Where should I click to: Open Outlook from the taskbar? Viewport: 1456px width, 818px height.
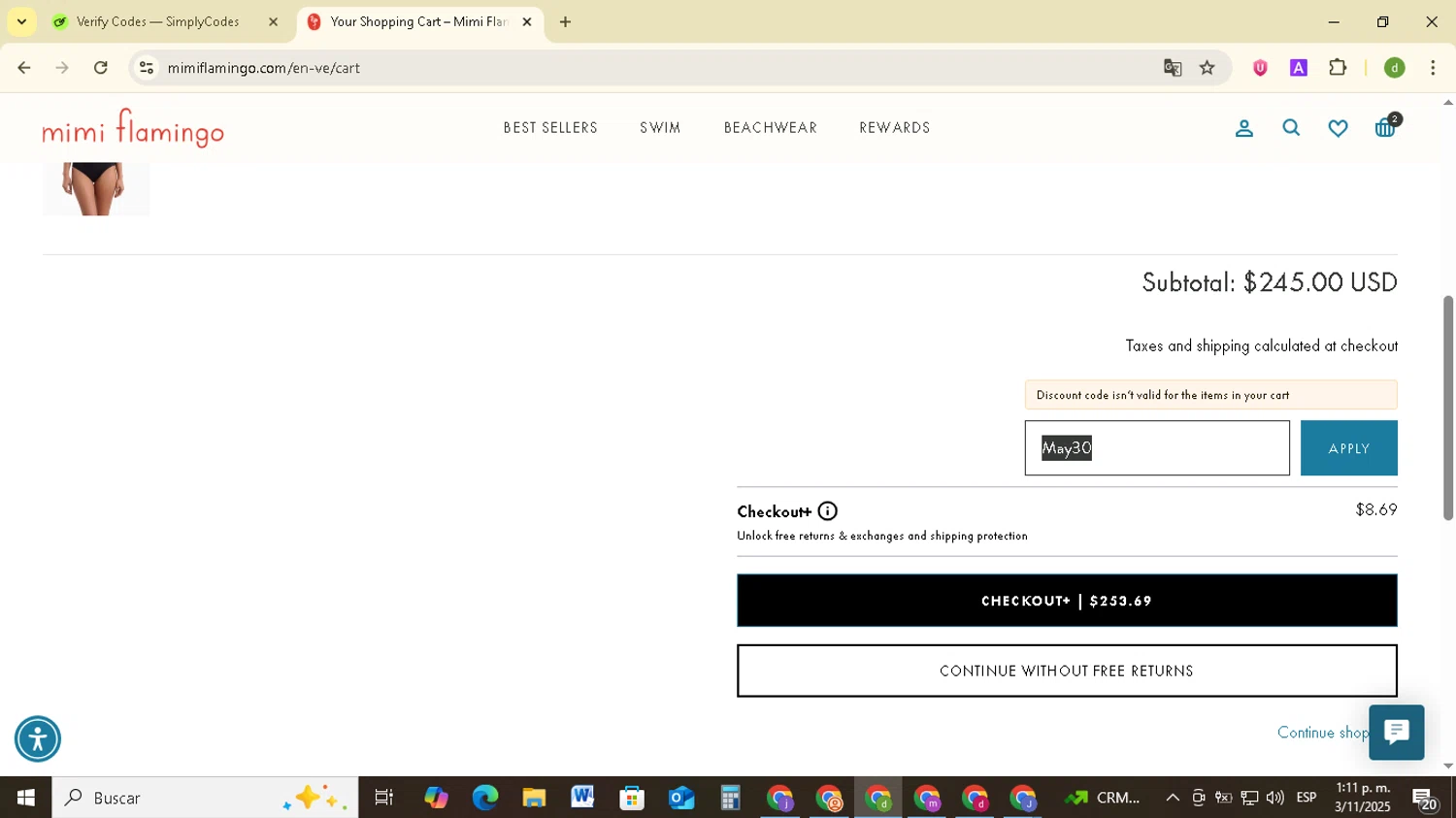pos(681,798)
